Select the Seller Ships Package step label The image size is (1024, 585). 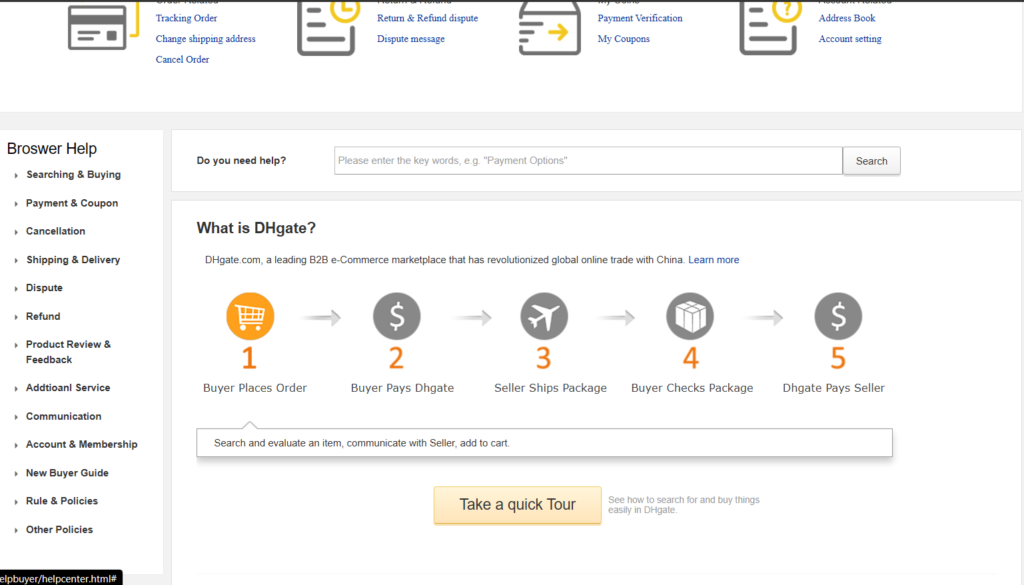(551, 388)
